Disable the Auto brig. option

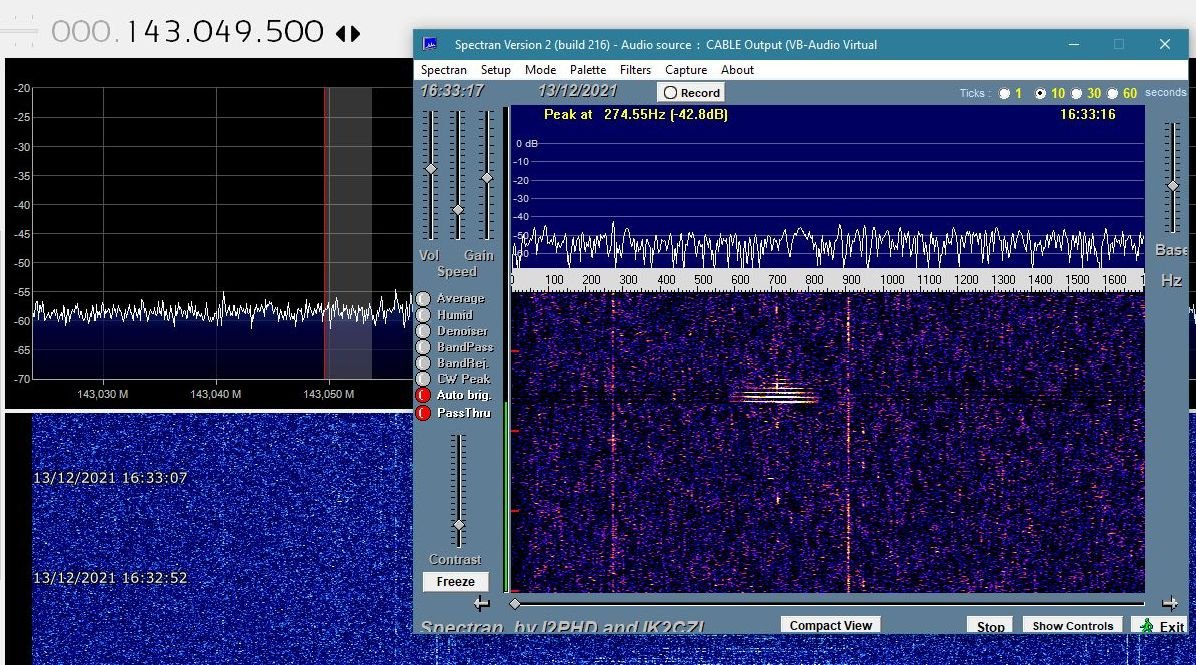point(423,396)
